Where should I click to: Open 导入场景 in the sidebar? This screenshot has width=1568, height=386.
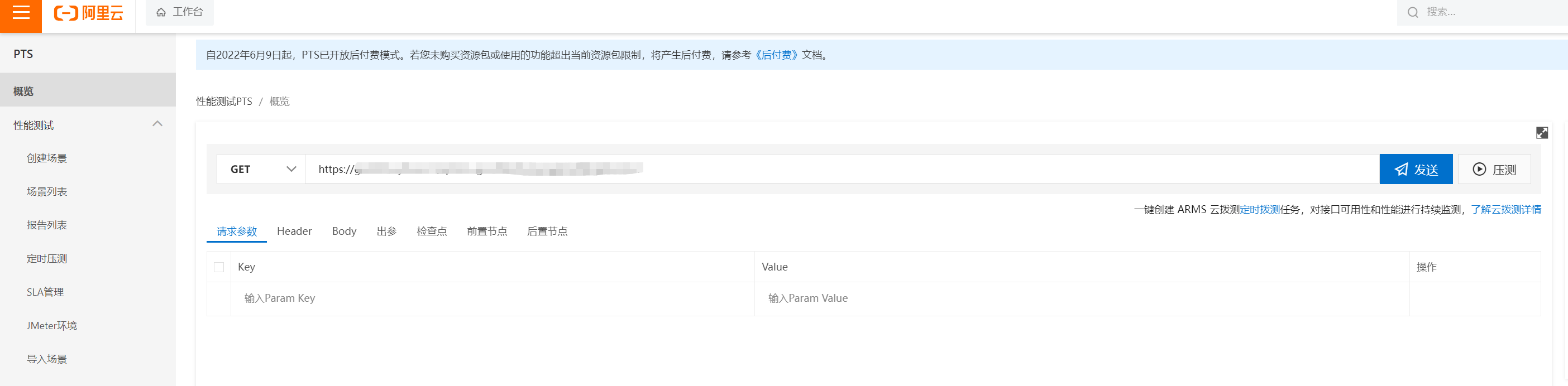47,359
